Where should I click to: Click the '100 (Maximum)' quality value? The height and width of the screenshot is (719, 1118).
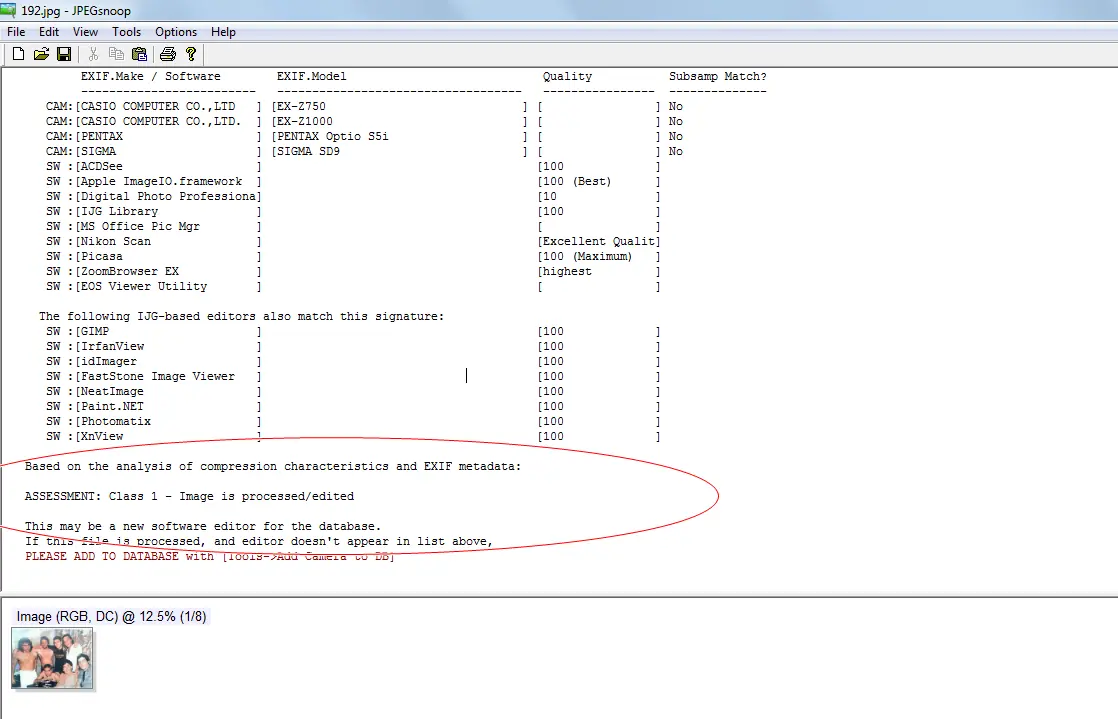(588, 256)
